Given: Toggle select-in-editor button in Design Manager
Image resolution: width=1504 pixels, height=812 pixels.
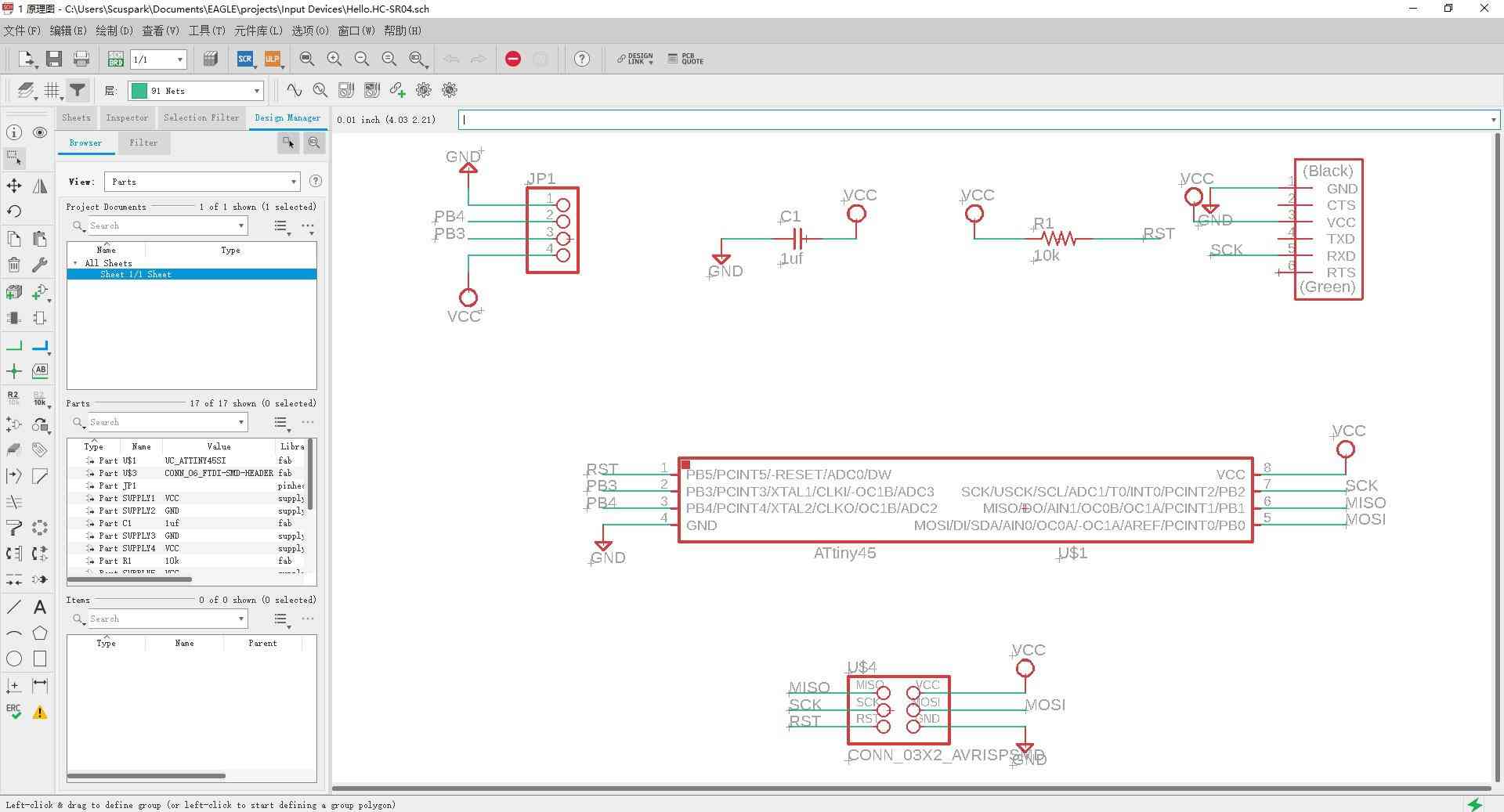Looking at the screenshot, I should coord(288,143).
